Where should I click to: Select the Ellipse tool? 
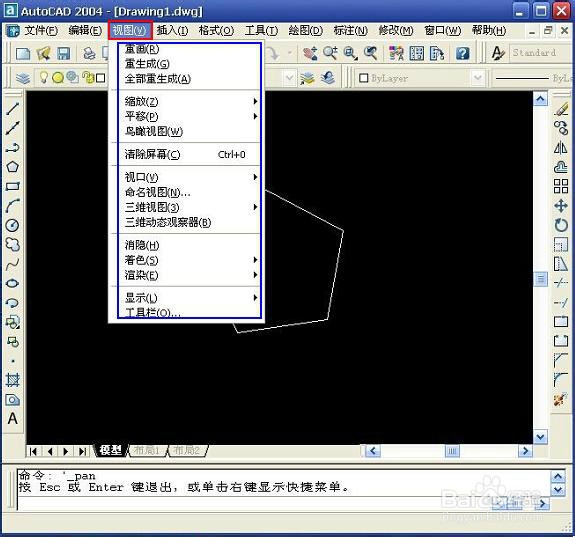(12, 283)
